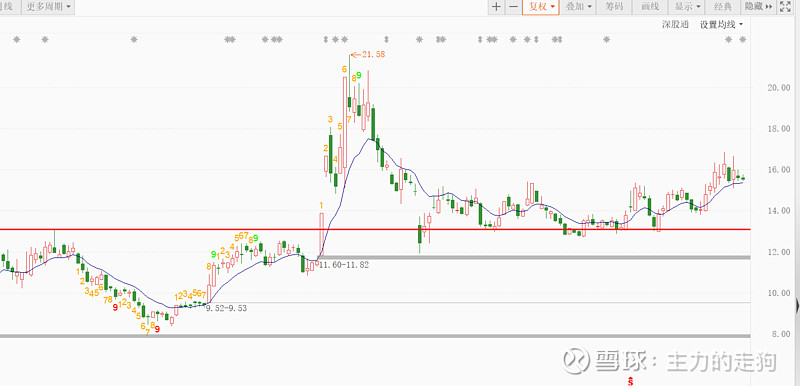Open 设置均线 moving average settings dropdown

[x=721, y=24]
